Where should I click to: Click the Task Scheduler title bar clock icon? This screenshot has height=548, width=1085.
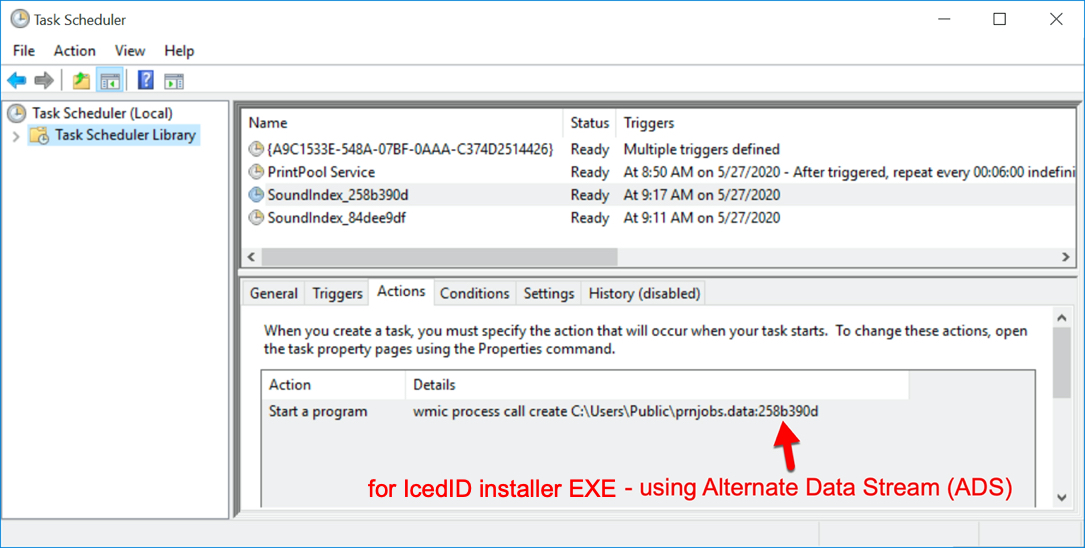(x=19, y=19)
